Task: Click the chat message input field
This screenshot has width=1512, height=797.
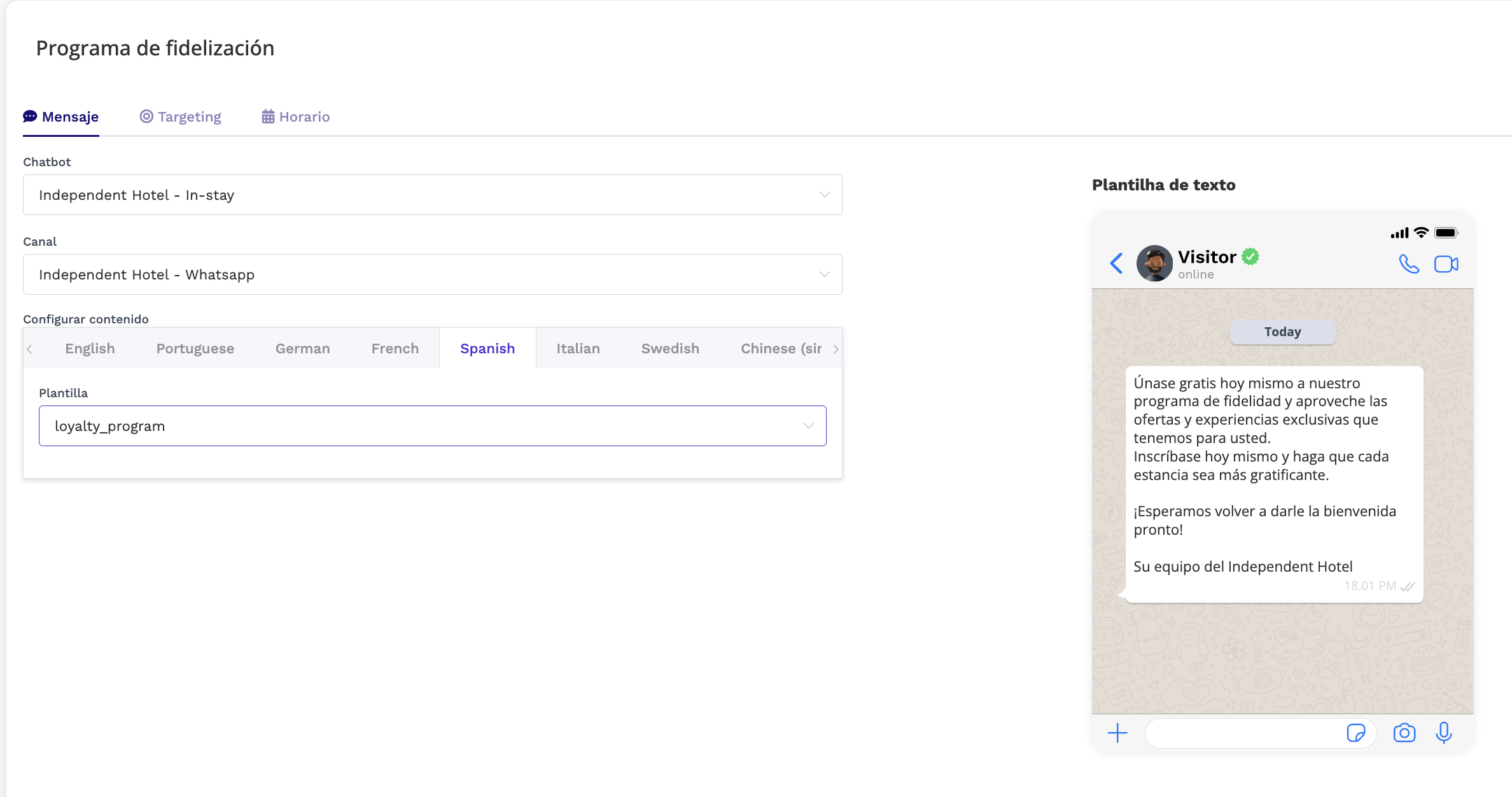Action: [1260, 733]
